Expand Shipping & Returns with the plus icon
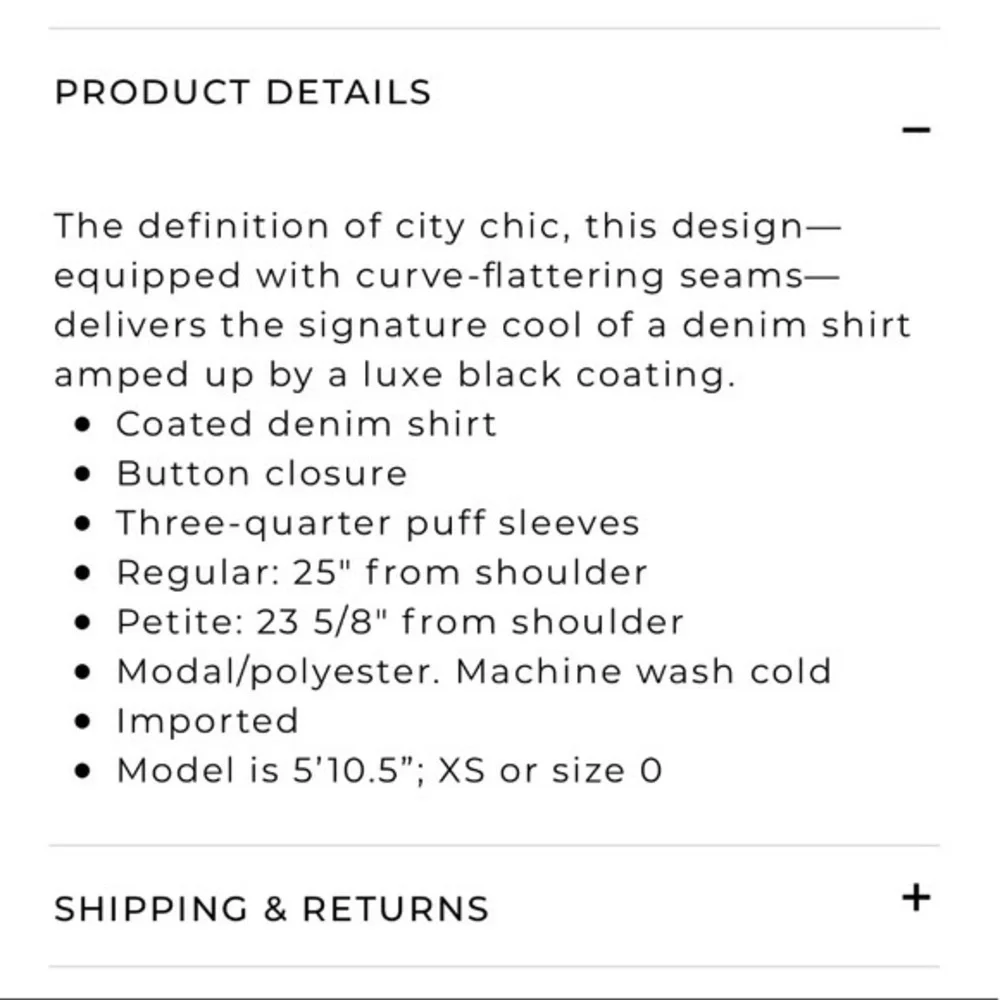 tap(915, 897)
